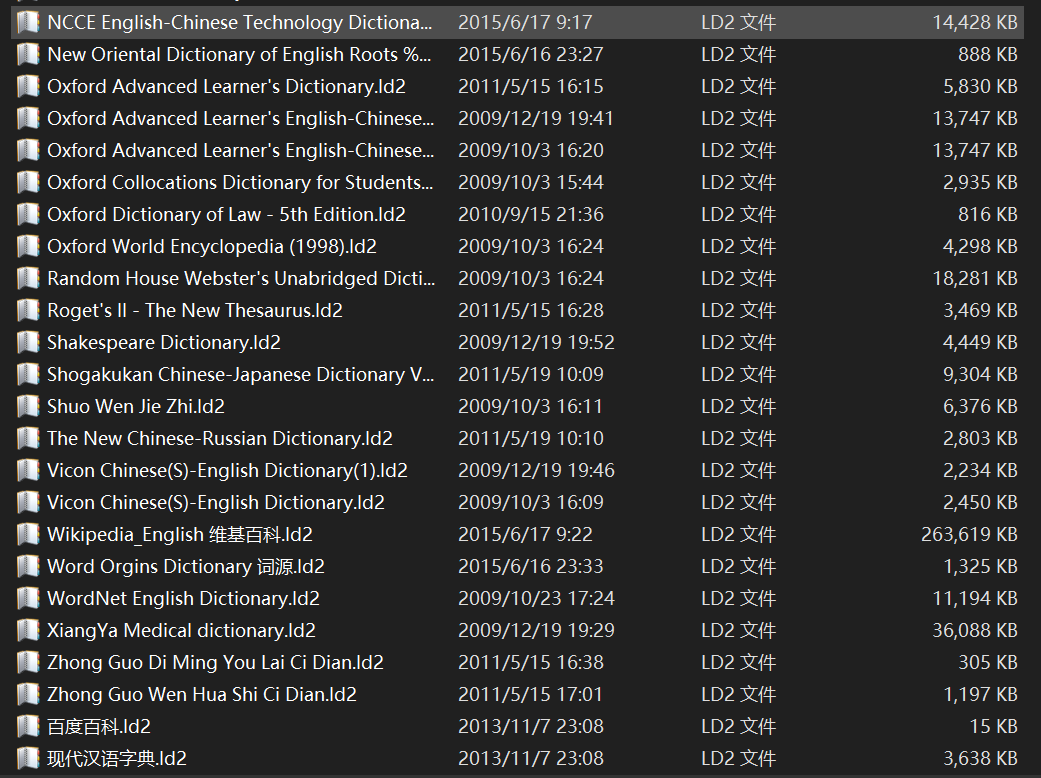The width and height of the screenshot is (1041, 778).
Task: Click the date 2009/12/19 19:41
Action: [x=536, y=118]
